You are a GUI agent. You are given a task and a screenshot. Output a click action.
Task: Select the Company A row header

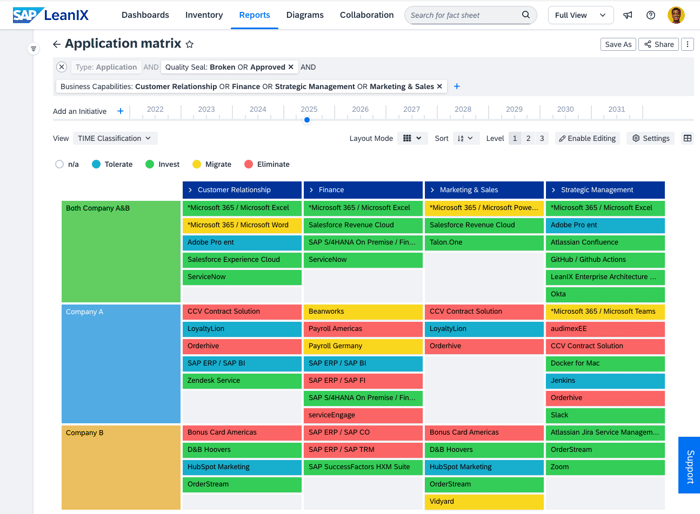click(x=121, y=364)
